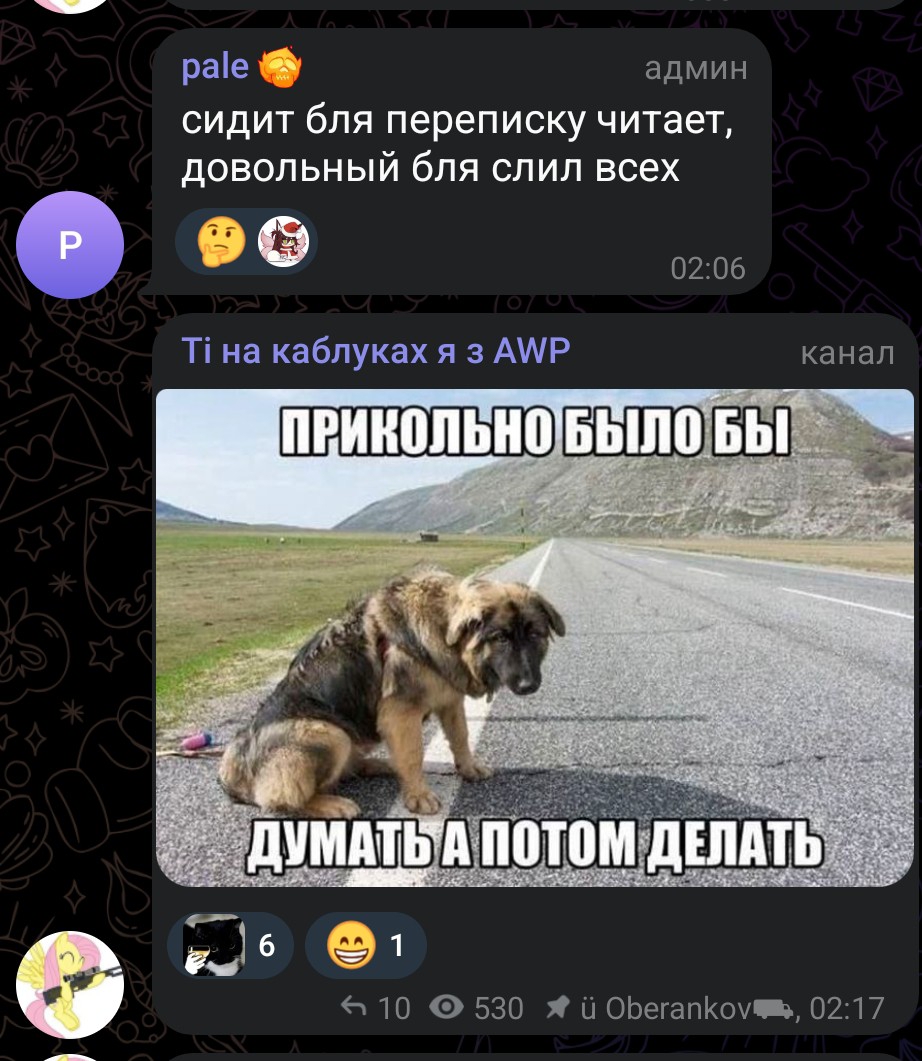The height and width of the screenshot is (1061, 922).
Task: Toggle the thinking face reaction
Action: (x=221, y=242)
